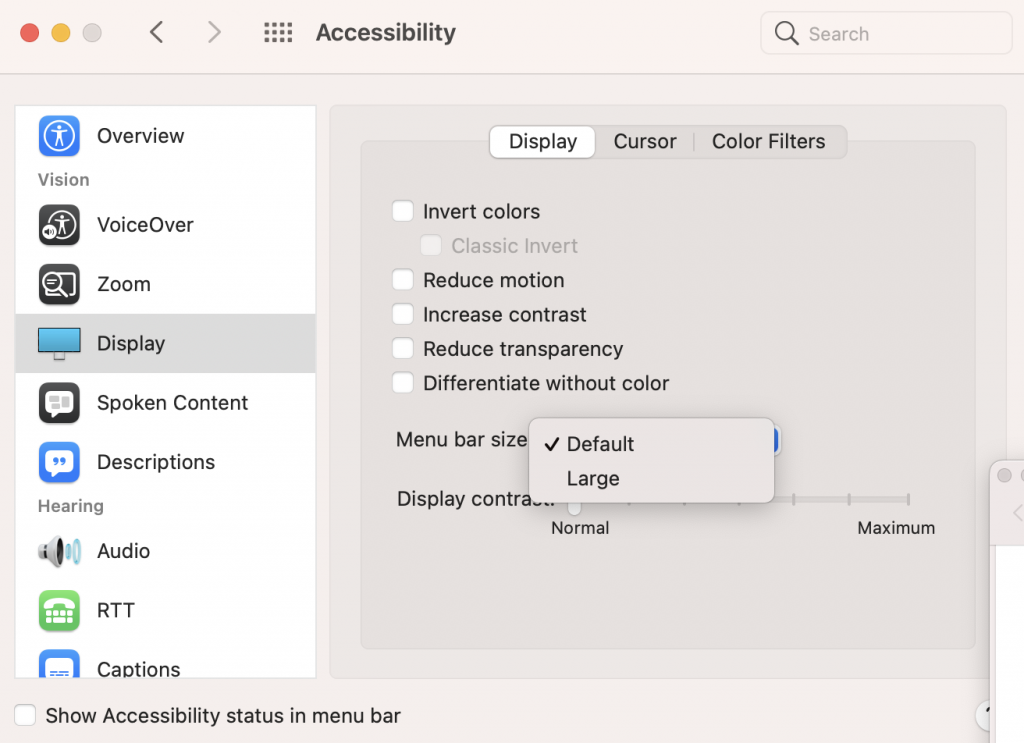
Task: Enable the Reduce transparency checkbox
Action: click(x=403, y=349)
